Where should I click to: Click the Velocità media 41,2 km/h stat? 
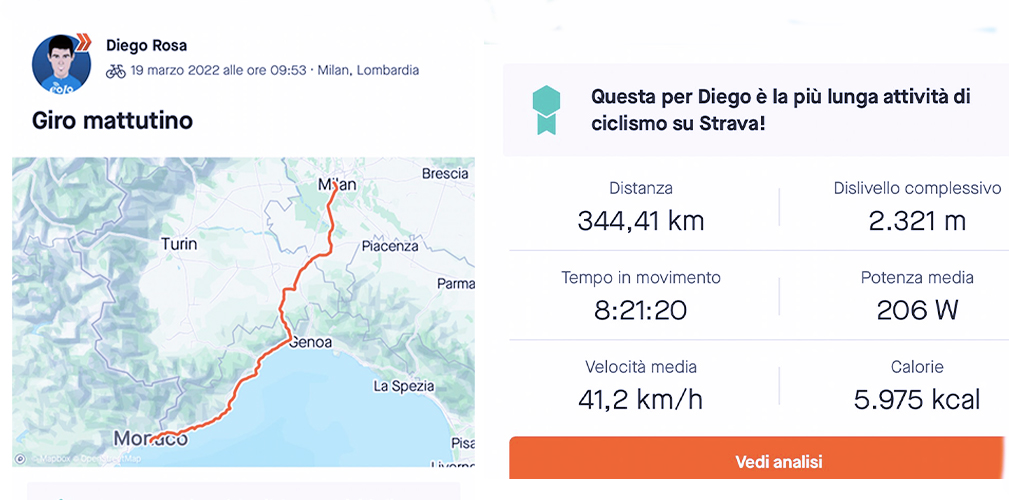[x=641, y=386]
